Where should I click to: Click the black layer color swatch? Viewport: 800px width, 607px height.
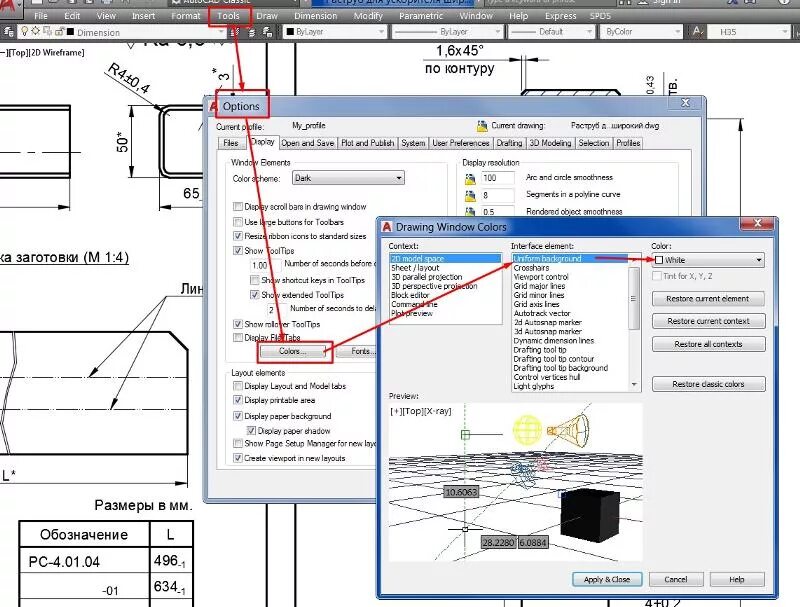[70, 32]
